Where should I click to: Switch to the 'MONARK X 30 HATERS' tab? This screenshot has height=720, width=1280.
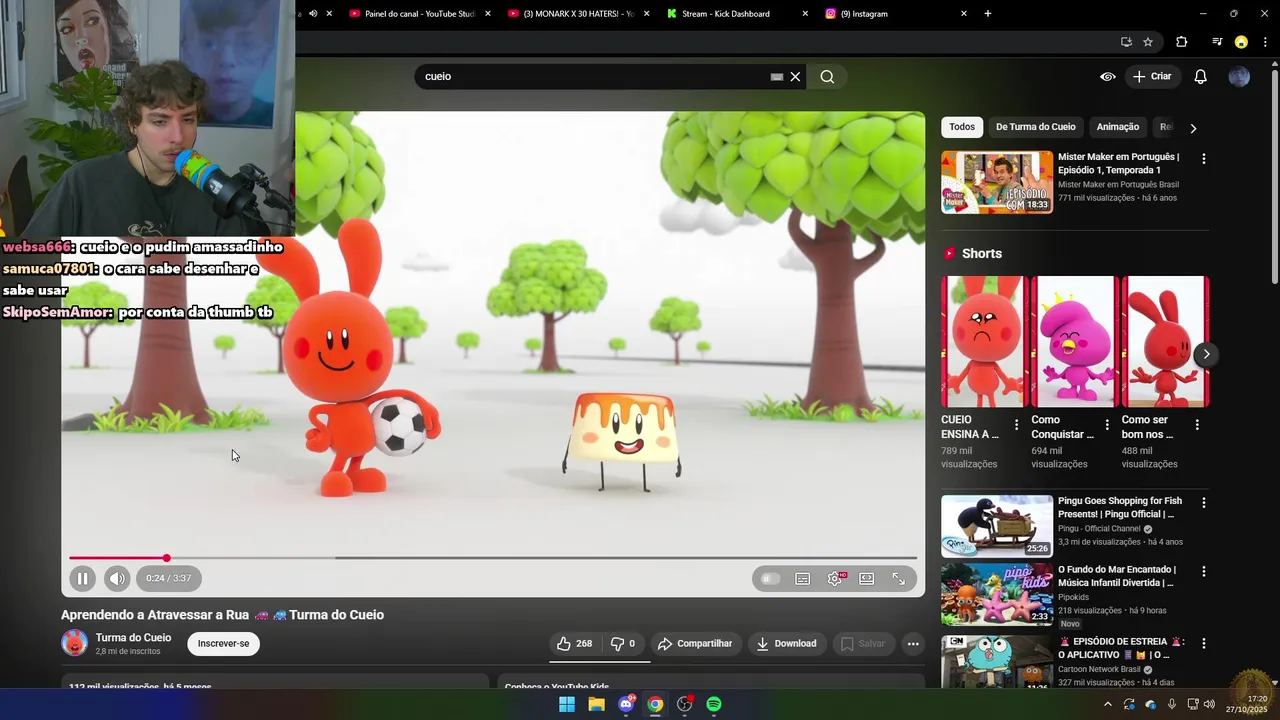579,14
